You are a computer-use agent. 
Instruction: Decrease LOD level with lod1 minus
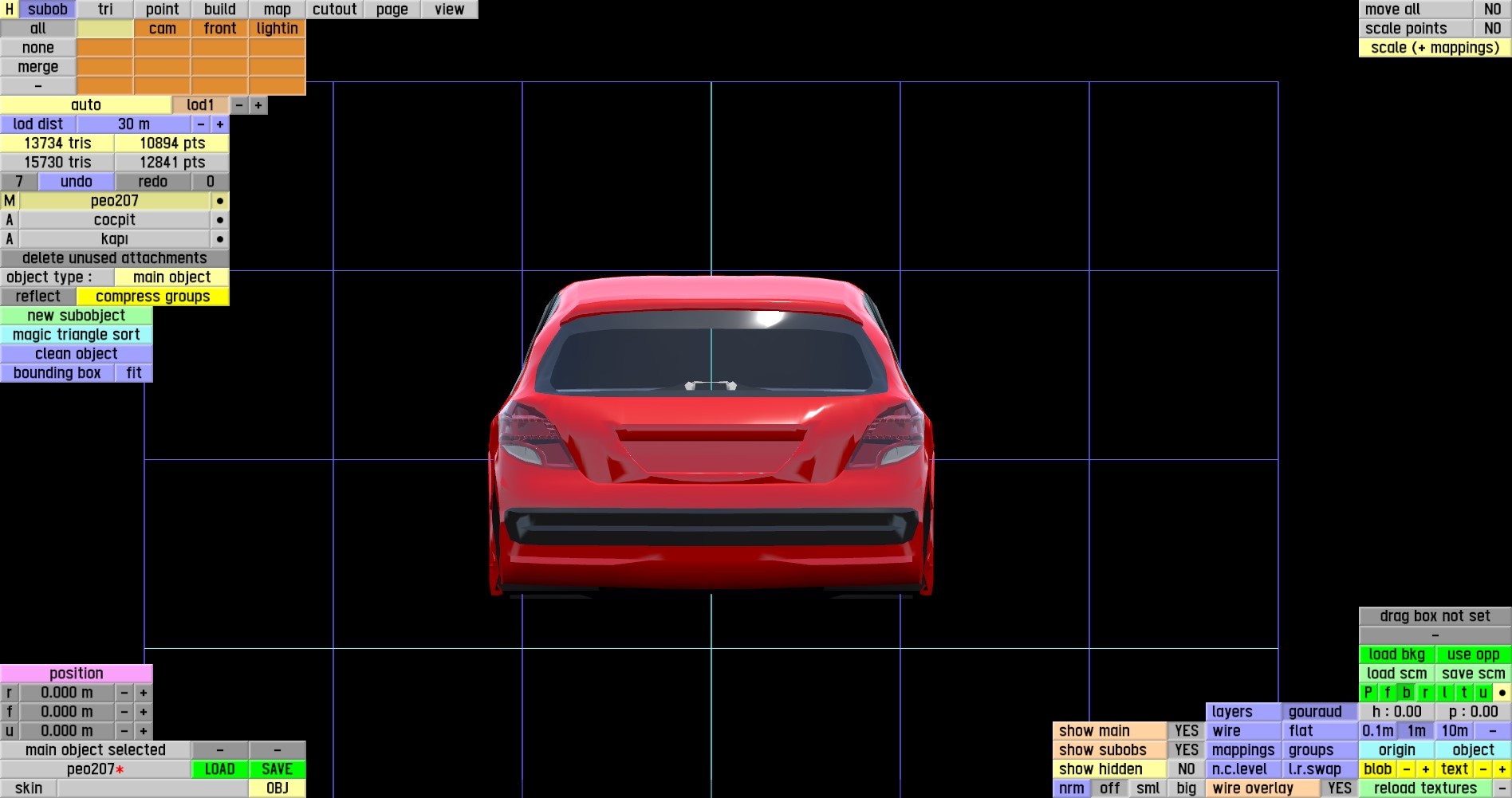239,105
